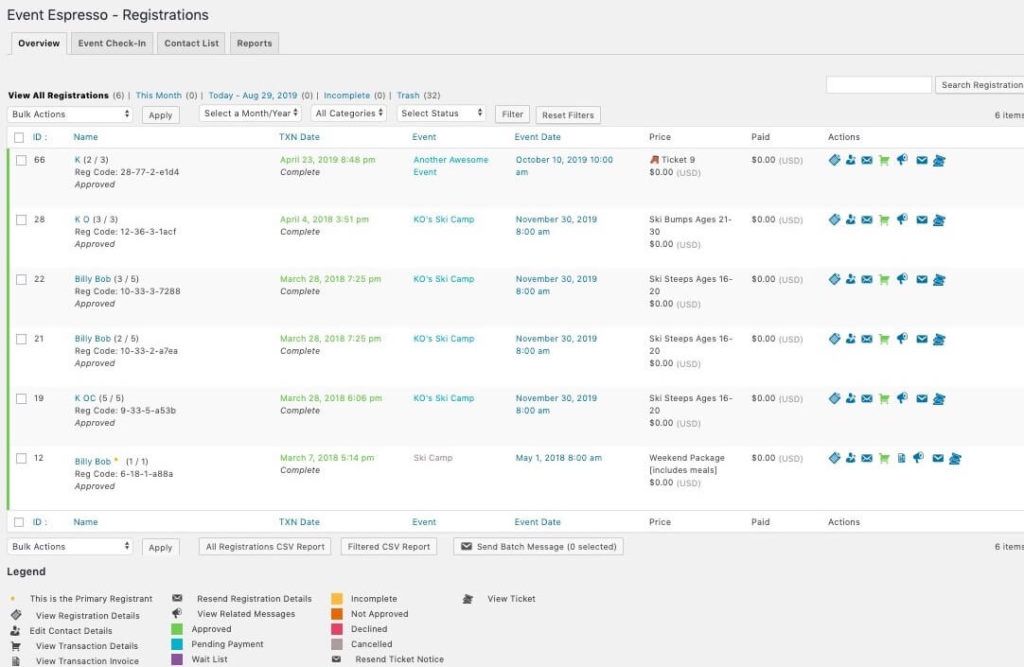Click green cart transaction icon for registration 22

tap(883, 280)
